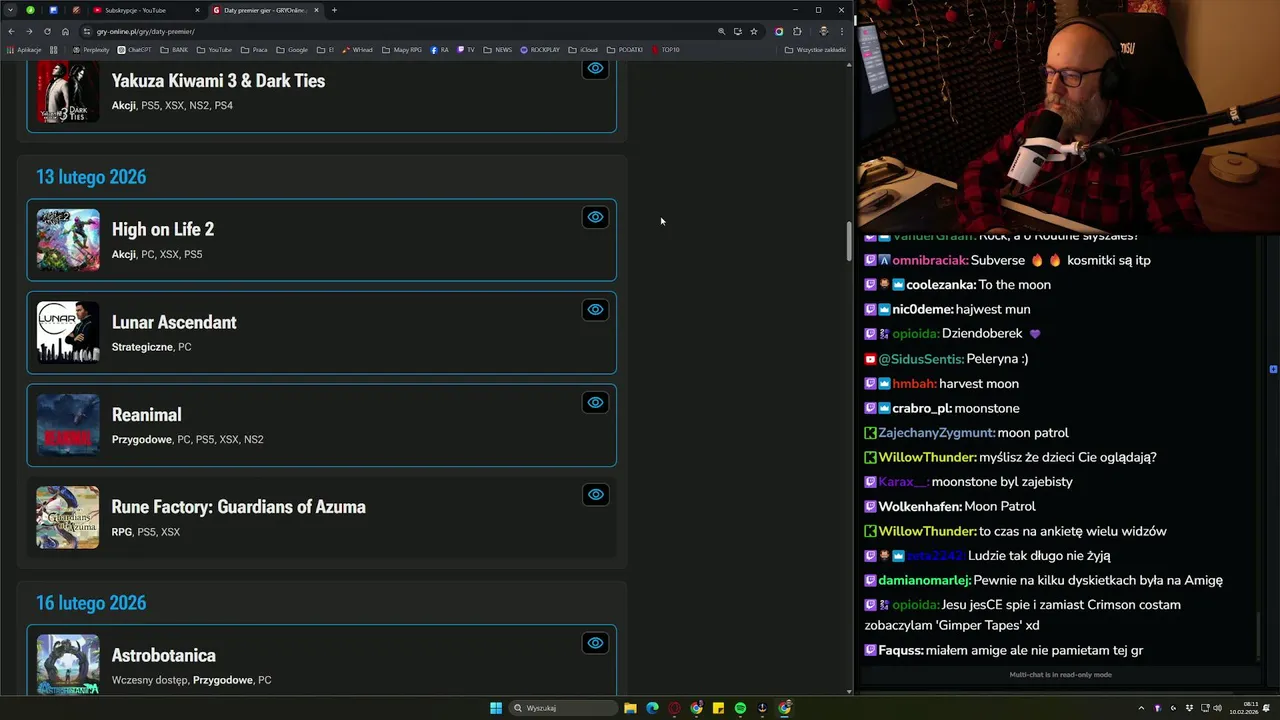
Task: Open Rune Factory Guardians of Azuma title
Action: (238, 507)
